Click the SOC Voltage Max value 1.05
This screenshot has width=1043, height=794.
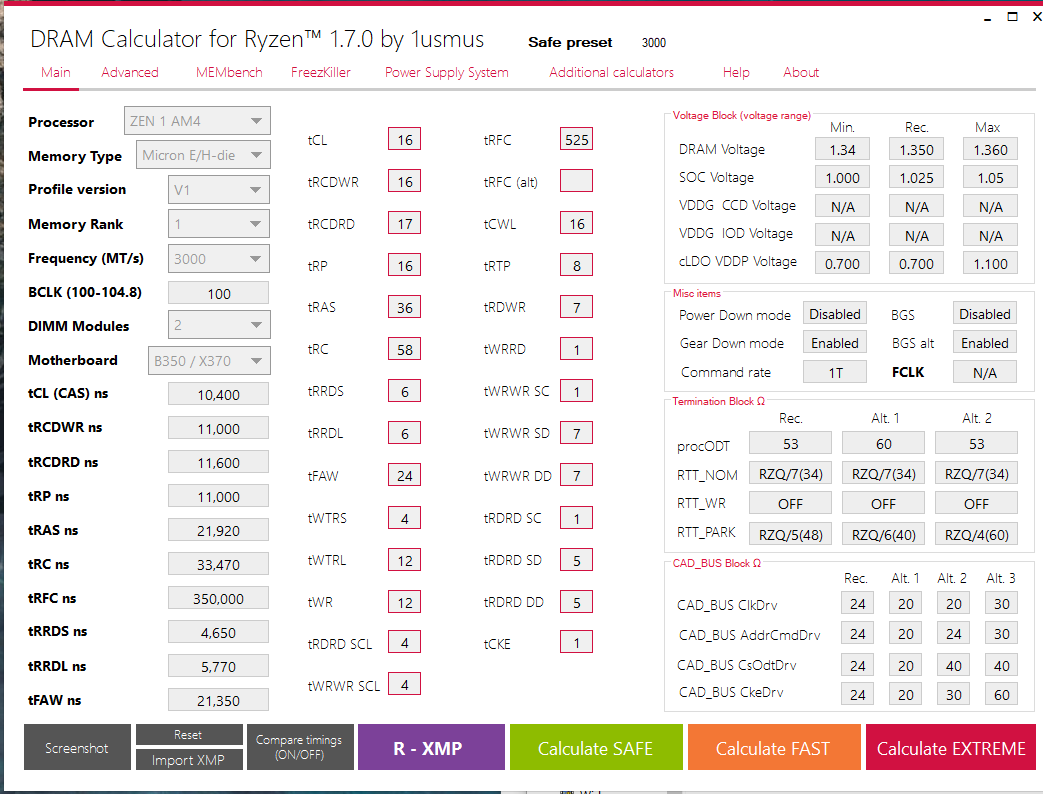990,178
